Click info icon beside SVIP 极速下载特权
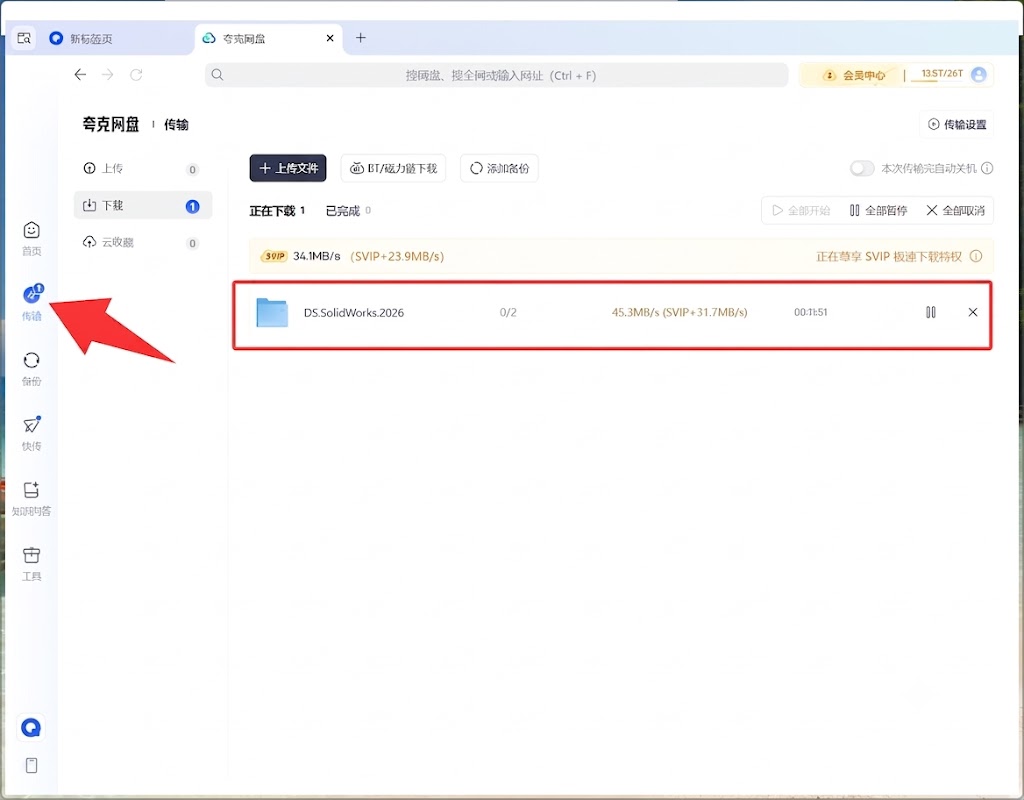 [976, 256]
